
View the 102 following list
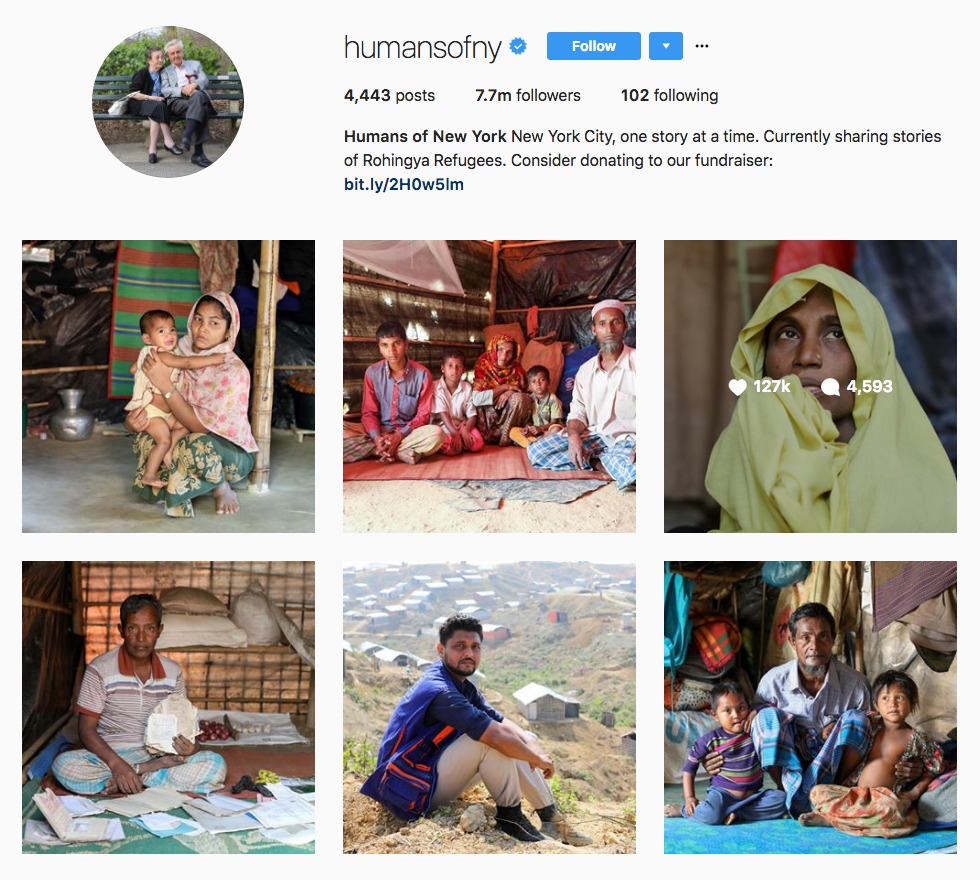coord(669,96)
